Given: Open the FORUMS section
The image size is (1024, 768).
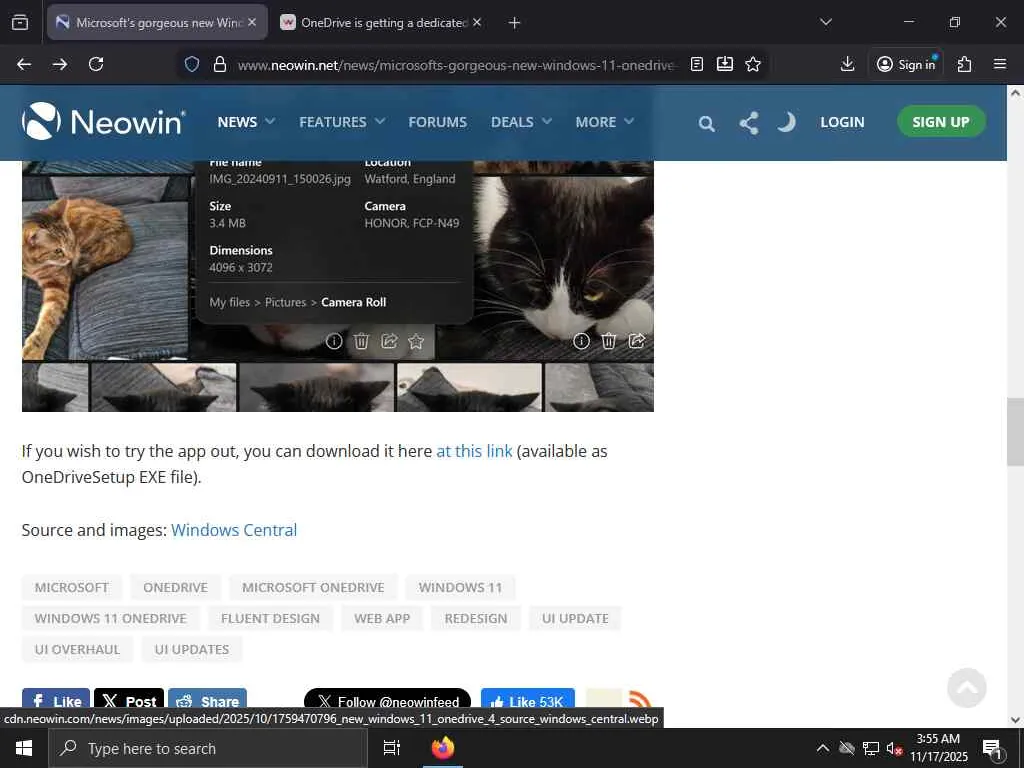Looking at the screenshot, I should click(x=438, y=122).
